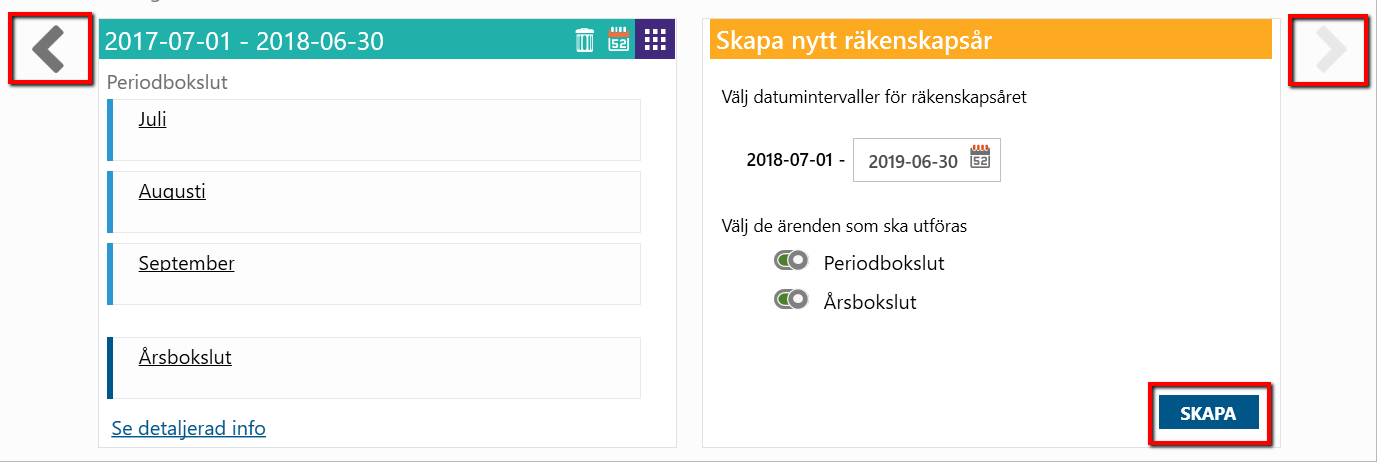The image size is (1383, 470).
Task: Open date picker icon beside 2019-06-30
Action: (x=980, y=159)
